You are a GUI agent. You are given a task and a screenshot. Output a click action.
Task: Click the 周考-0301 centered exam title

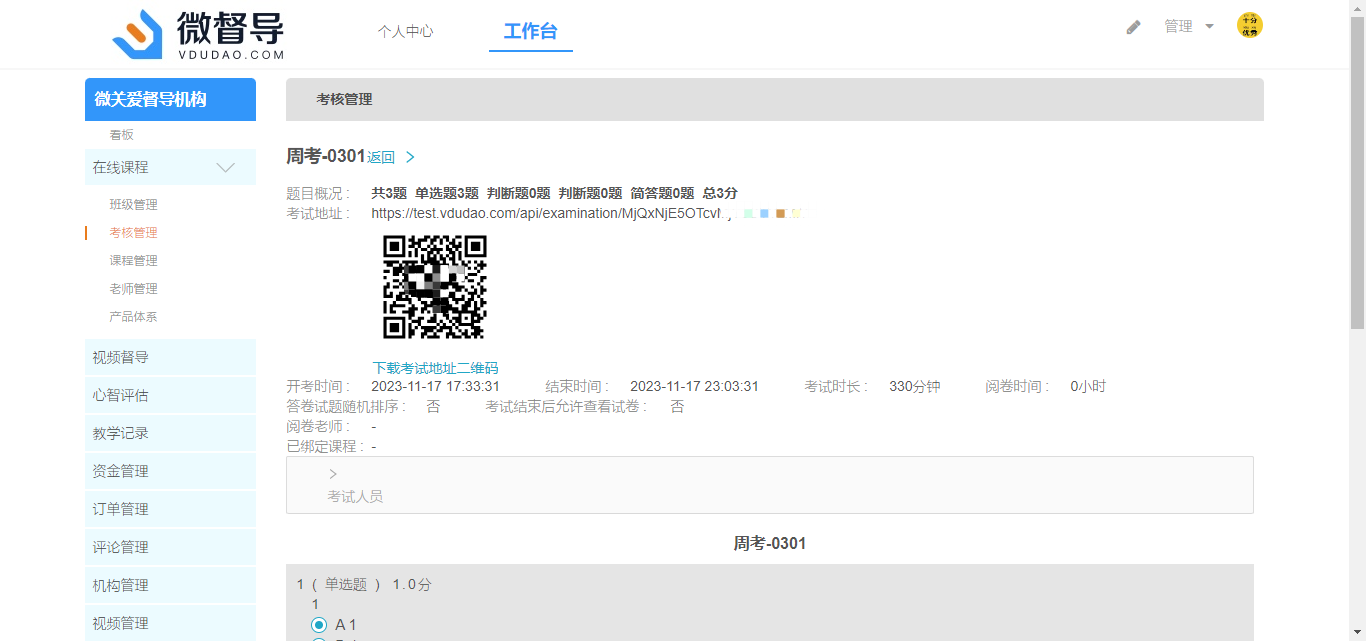(x=770, y=544)
